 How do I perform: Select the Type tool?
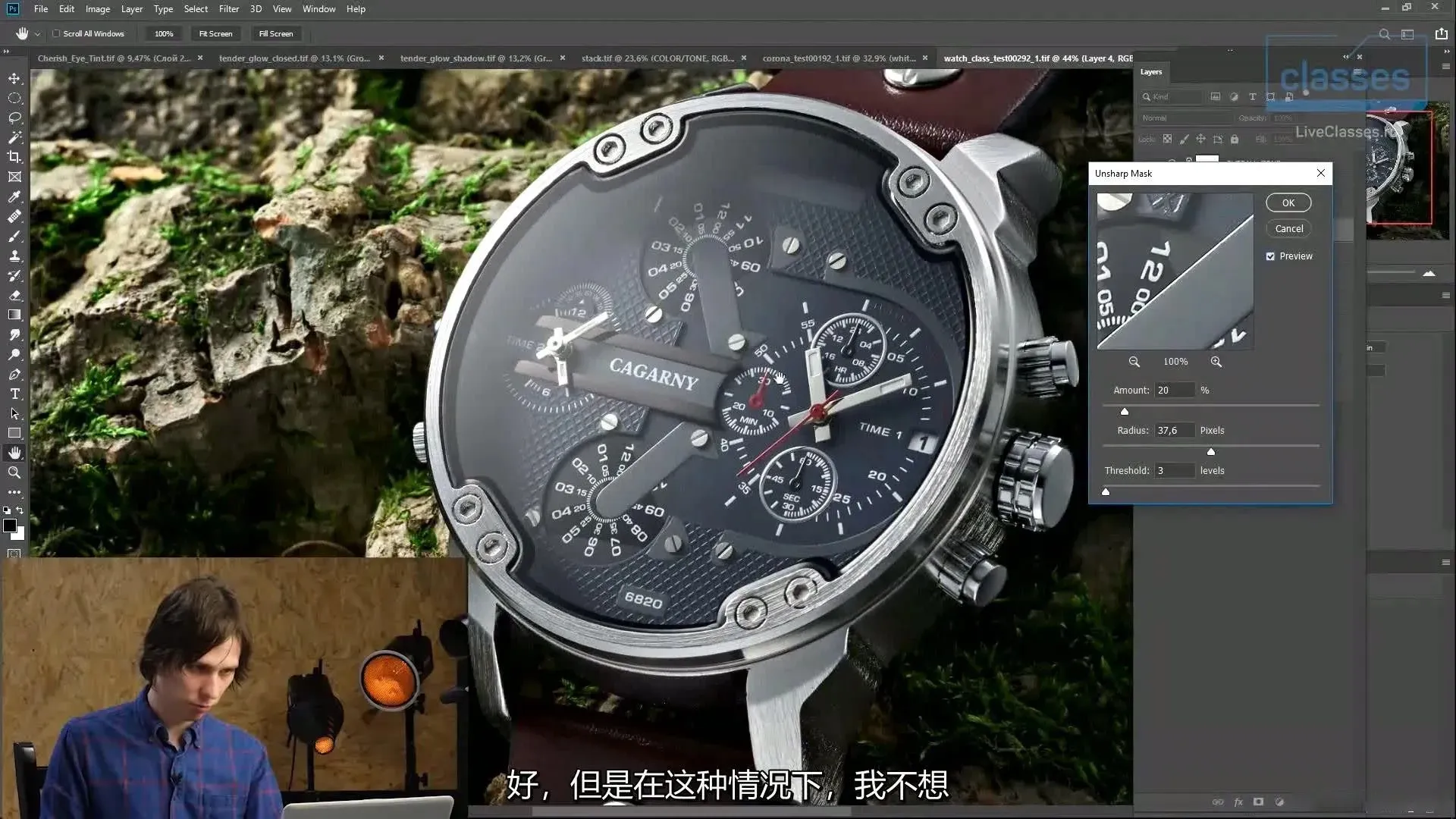tap(14, 394)
